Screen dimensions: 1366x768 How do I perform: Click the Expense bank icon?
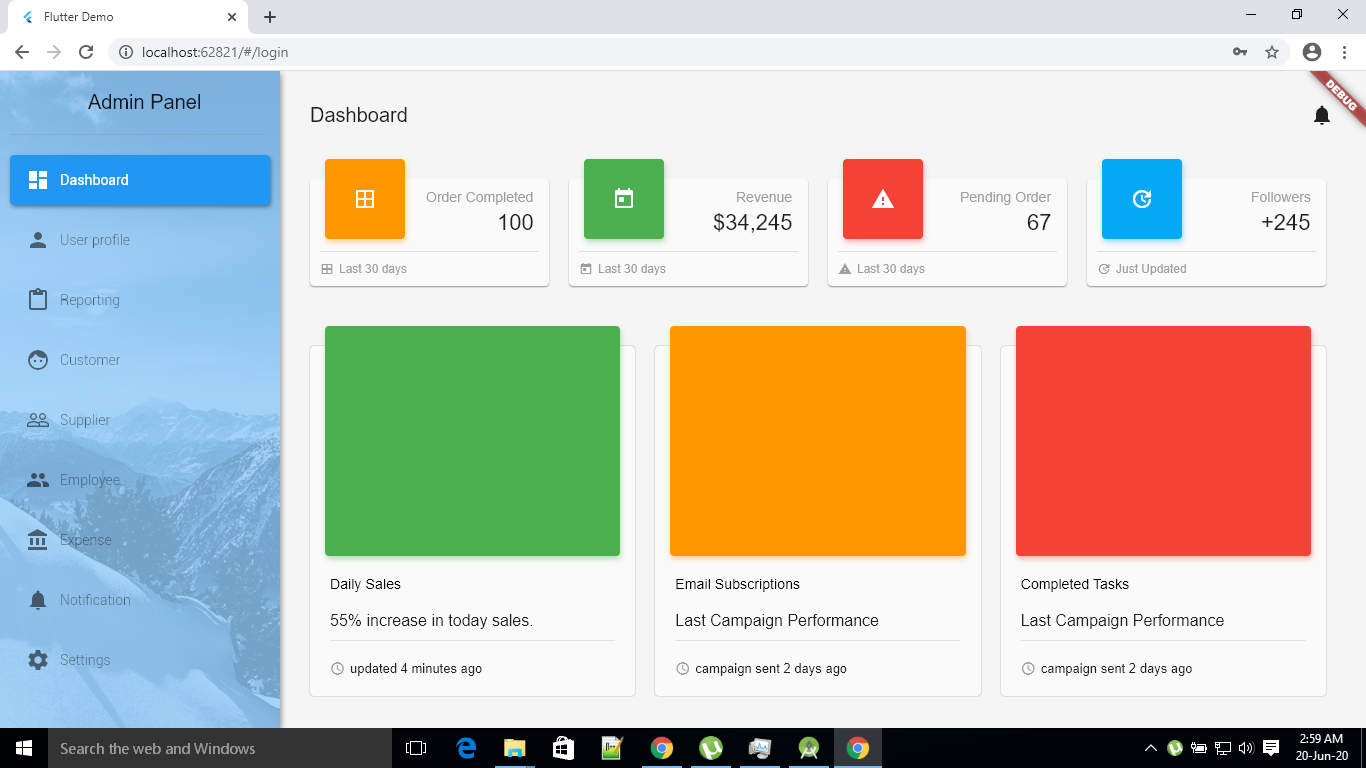tap(37, 540)
